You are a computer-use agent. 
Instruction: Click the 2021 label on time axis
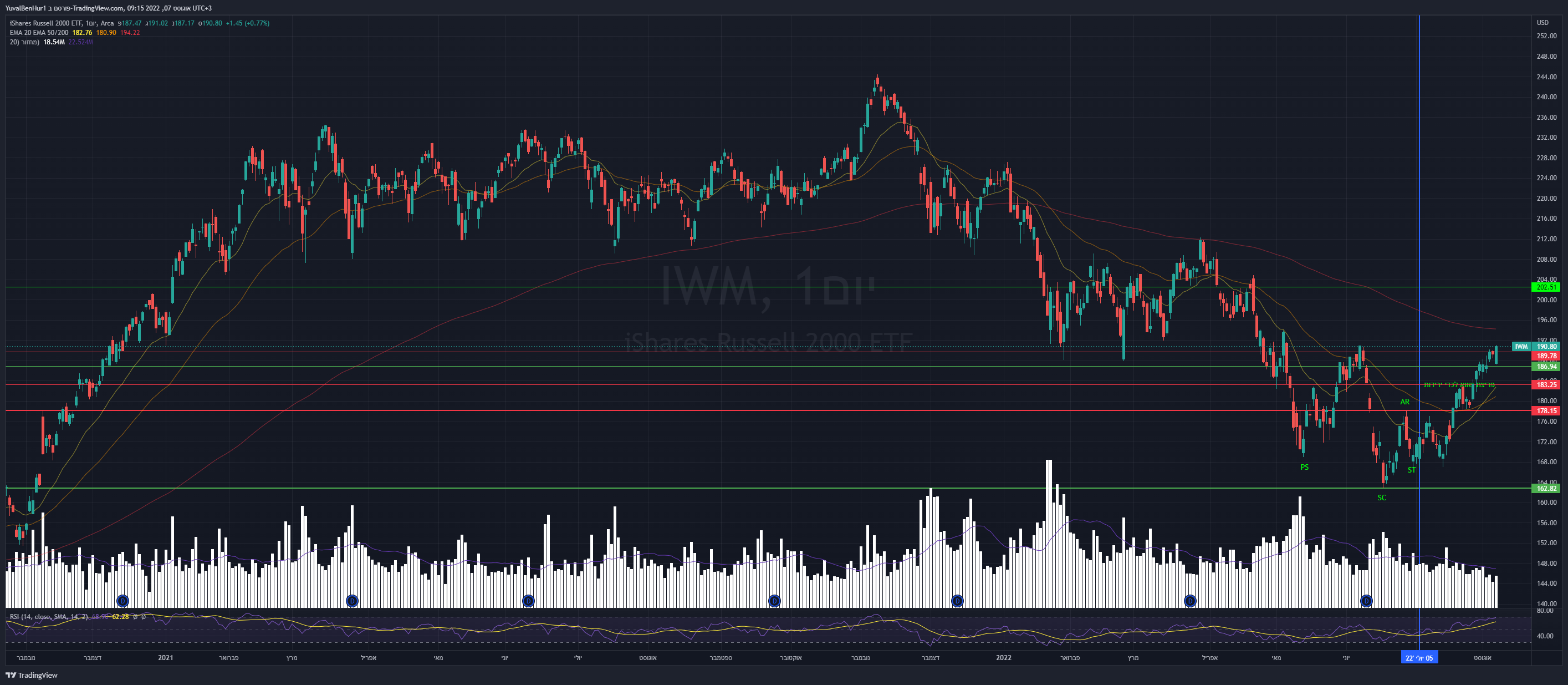[x=166, y=658]
